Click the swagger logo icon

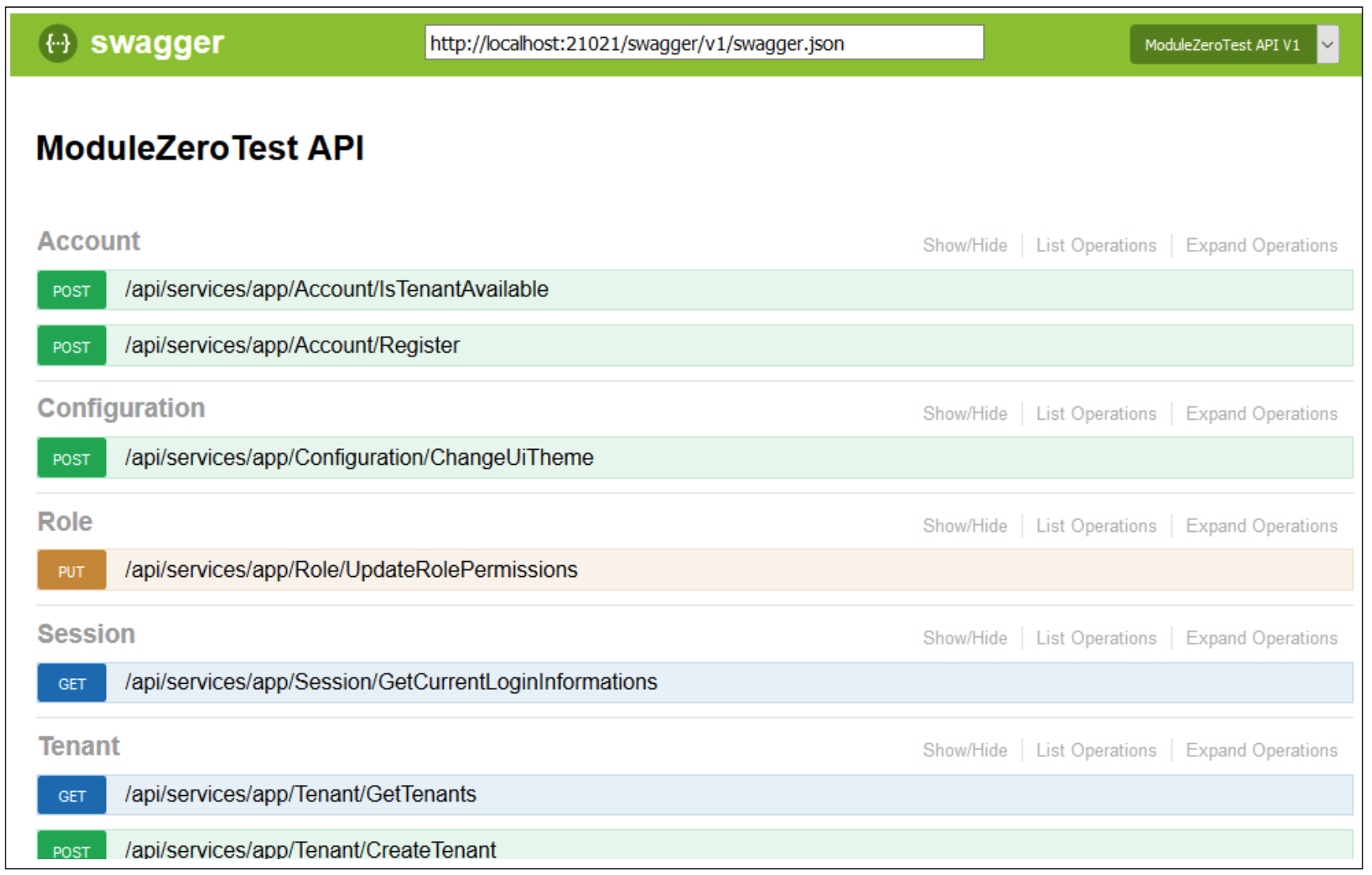(x=58, y=43)
